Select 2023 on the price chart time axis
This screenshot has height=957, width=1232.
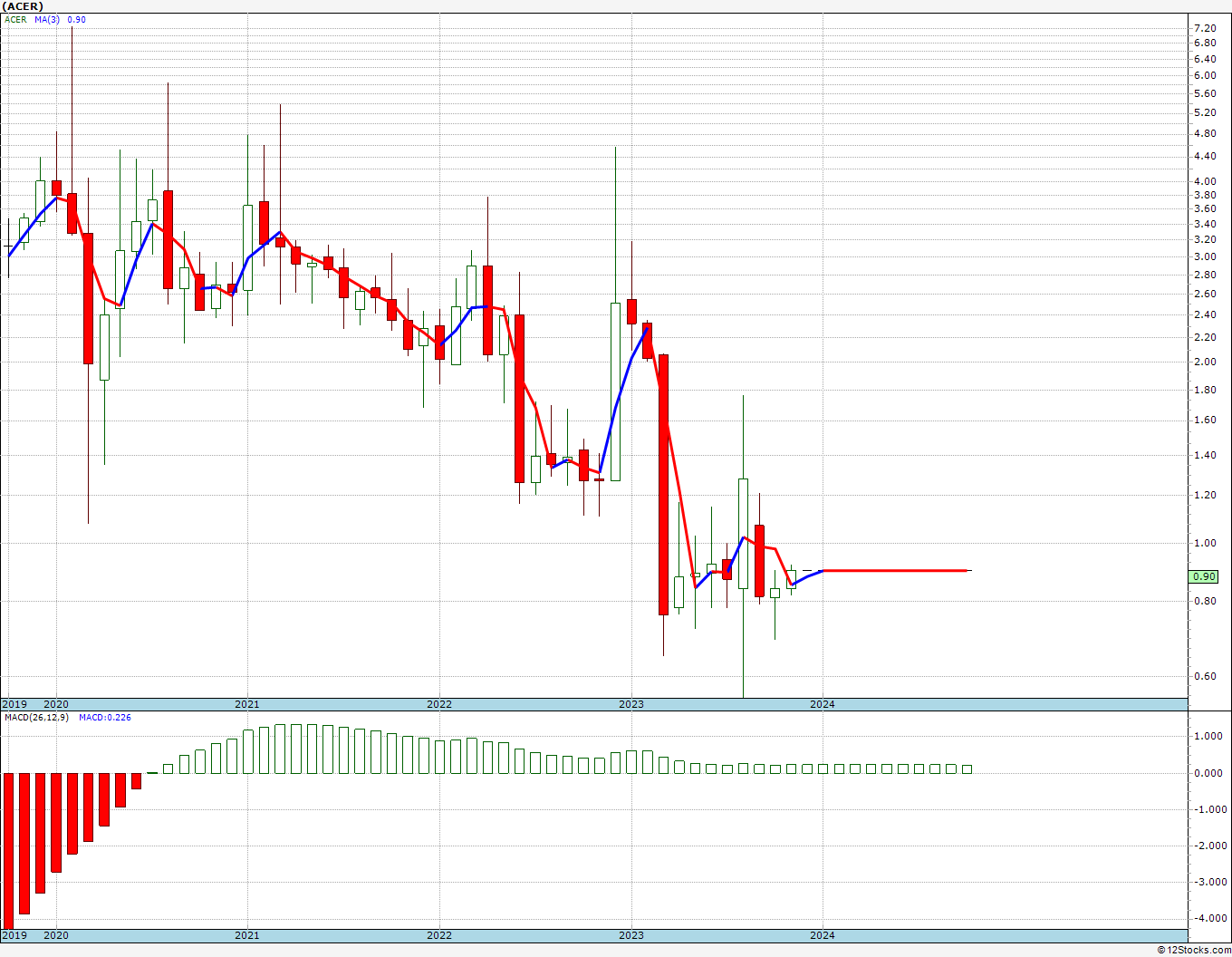(x=631, y=704)
